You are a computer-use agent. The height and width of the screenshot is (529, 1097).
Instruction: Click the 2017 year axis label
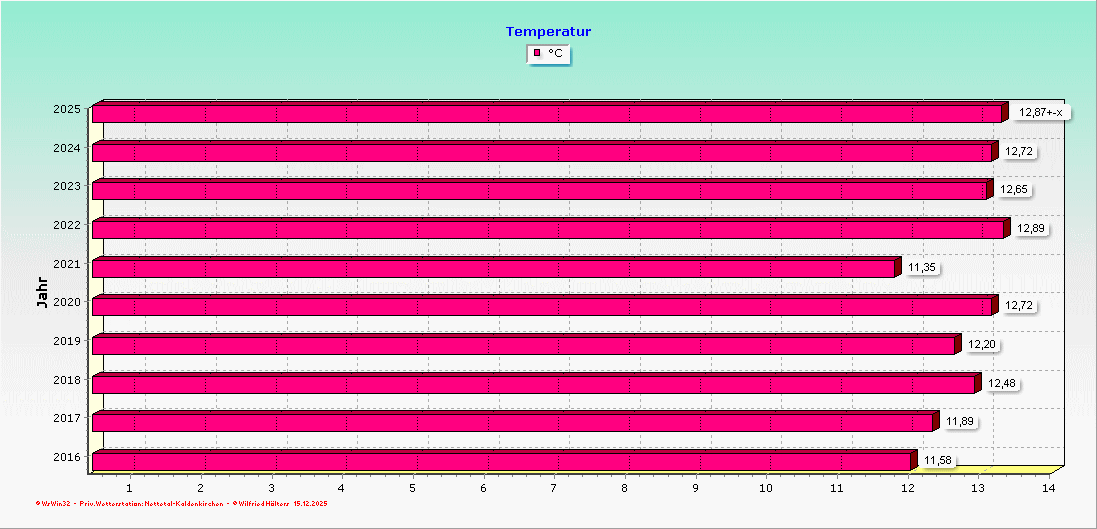tap(67, 418)
